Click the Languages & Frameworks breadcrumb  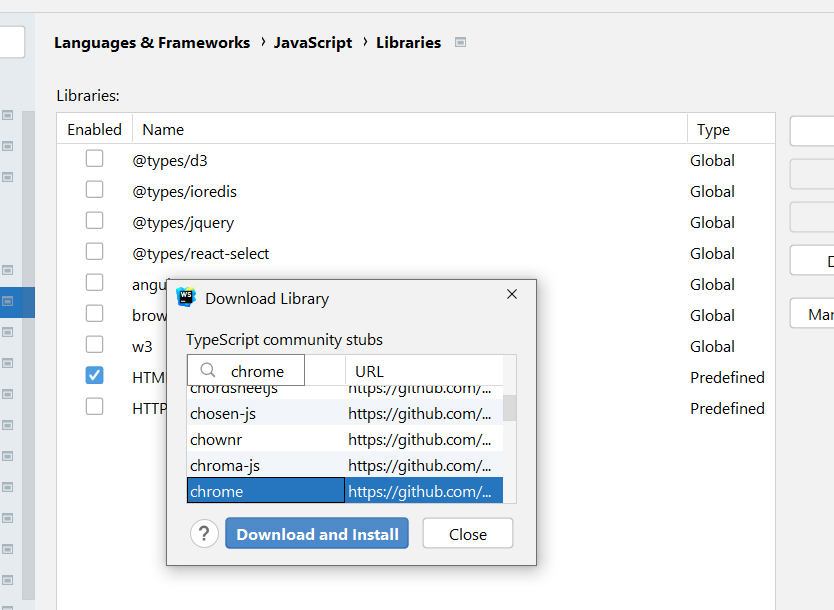click(x=152, y=43)
